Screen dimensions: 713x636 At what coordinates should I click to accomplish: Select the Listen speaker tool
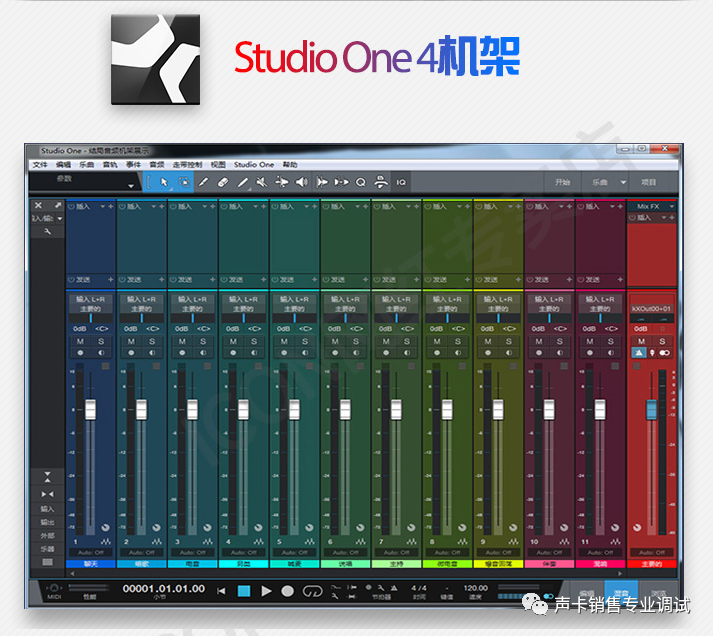pyautogui.click(x=301, y=182)
